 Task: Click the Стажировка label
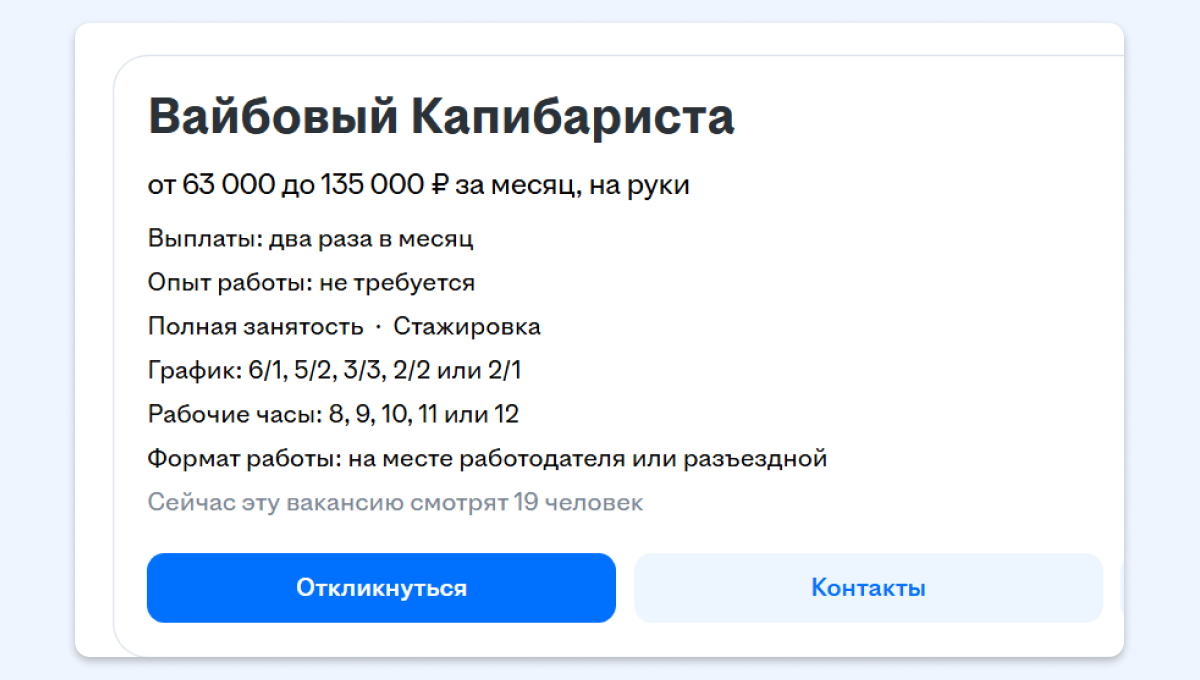[467, 327]
